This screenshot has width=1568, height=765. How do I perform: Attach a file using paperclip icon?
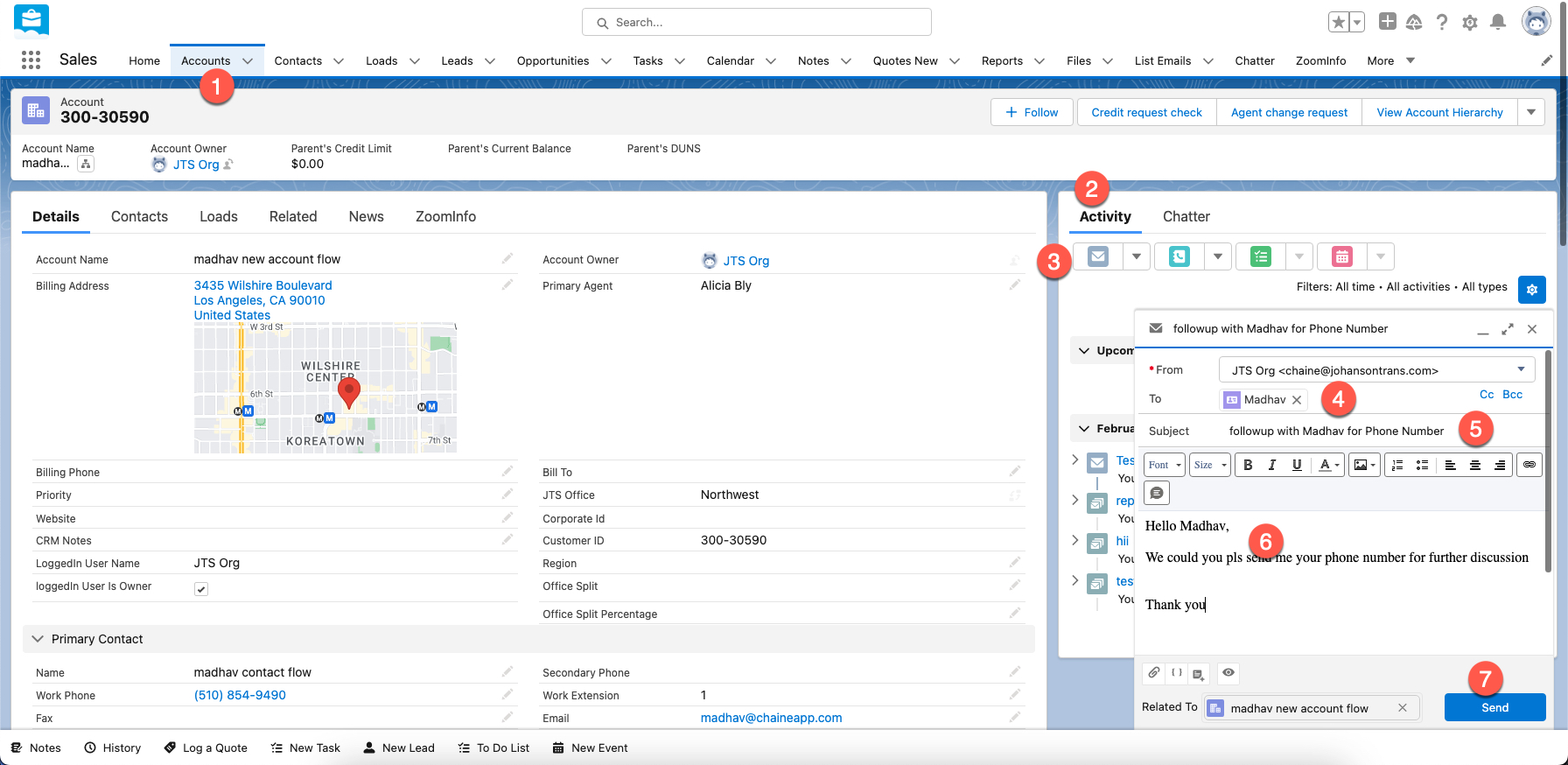point(1154,672)
